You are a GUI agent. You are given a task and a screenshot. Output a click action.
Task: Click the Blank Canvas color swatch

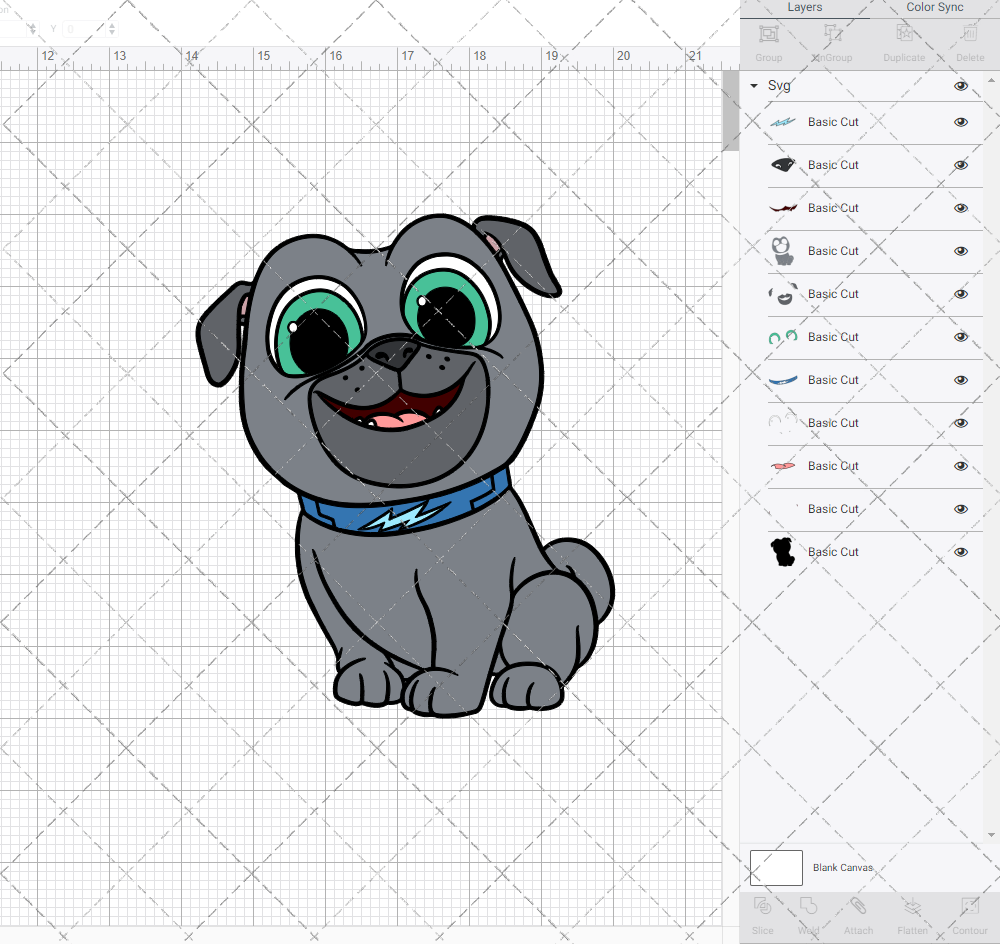pyautogui.click(x=776, y=867)
